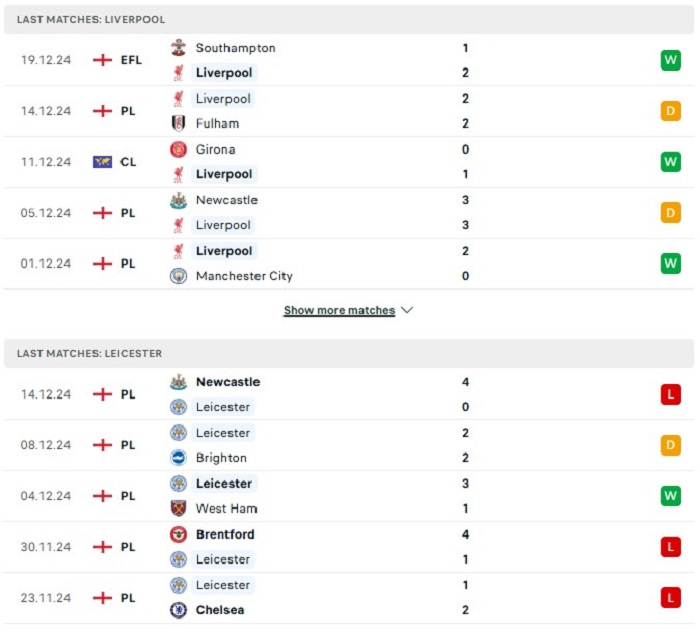Select Liverpool team name in Girona match
The image size is (700, 632).
224,175
